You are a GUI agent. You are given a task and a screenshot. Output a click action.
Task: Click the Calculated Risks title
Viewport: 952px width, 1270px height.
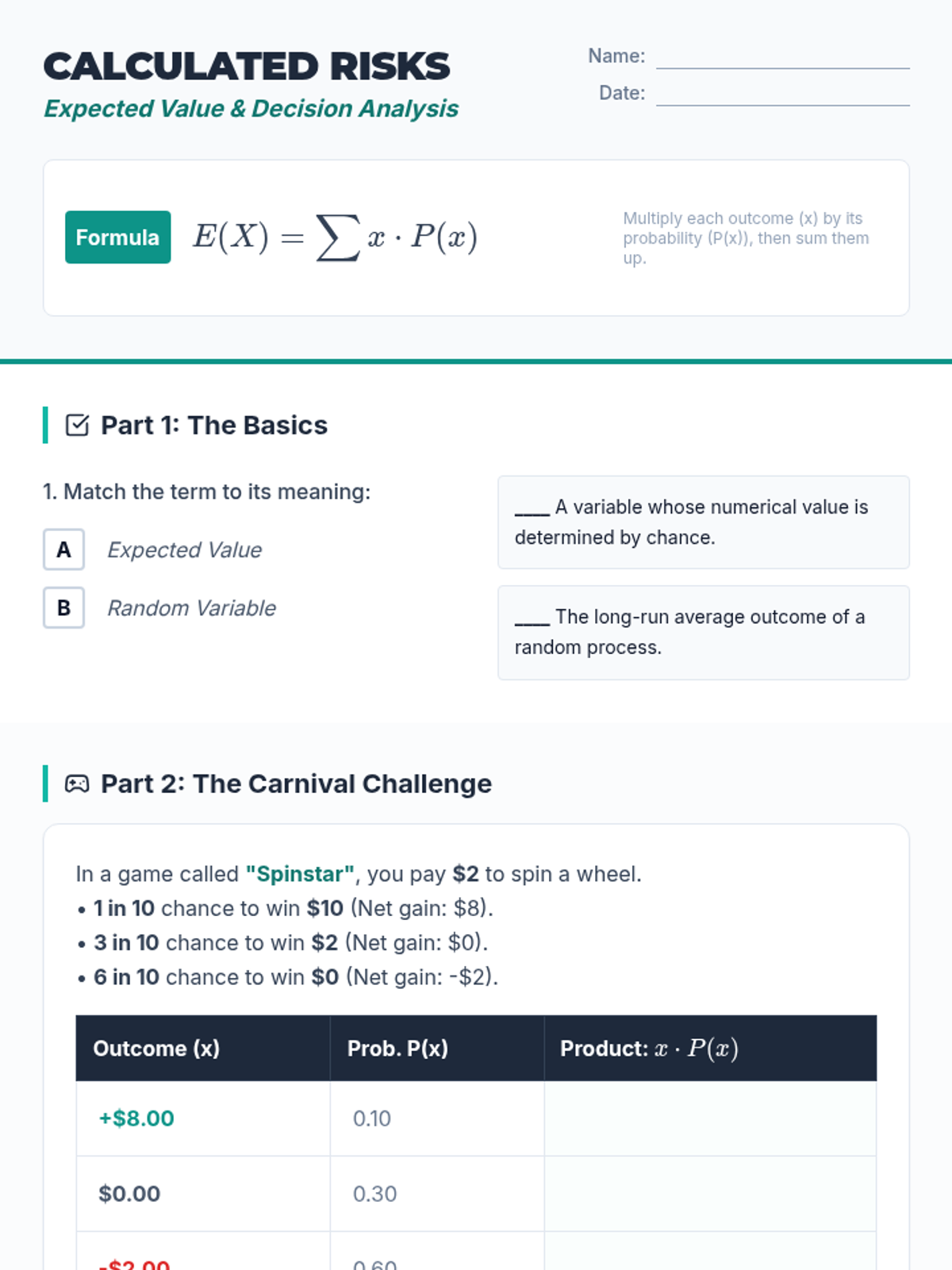point(246,67)
